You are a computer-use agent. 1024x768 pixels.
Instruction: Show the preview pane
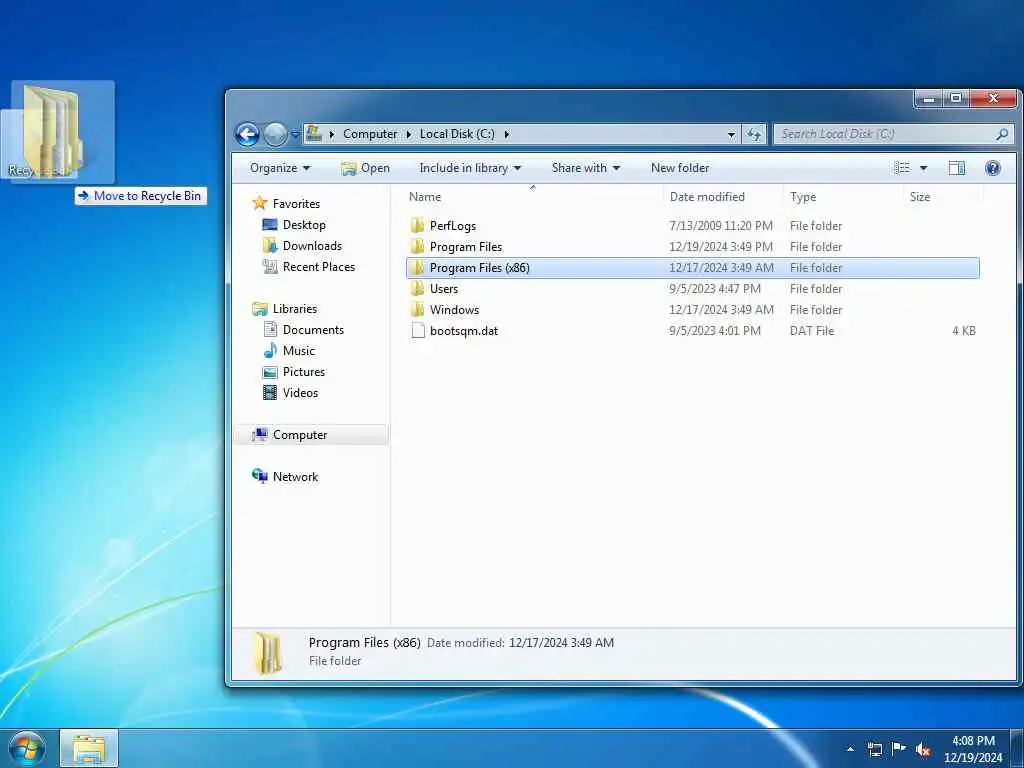(957, 168)
